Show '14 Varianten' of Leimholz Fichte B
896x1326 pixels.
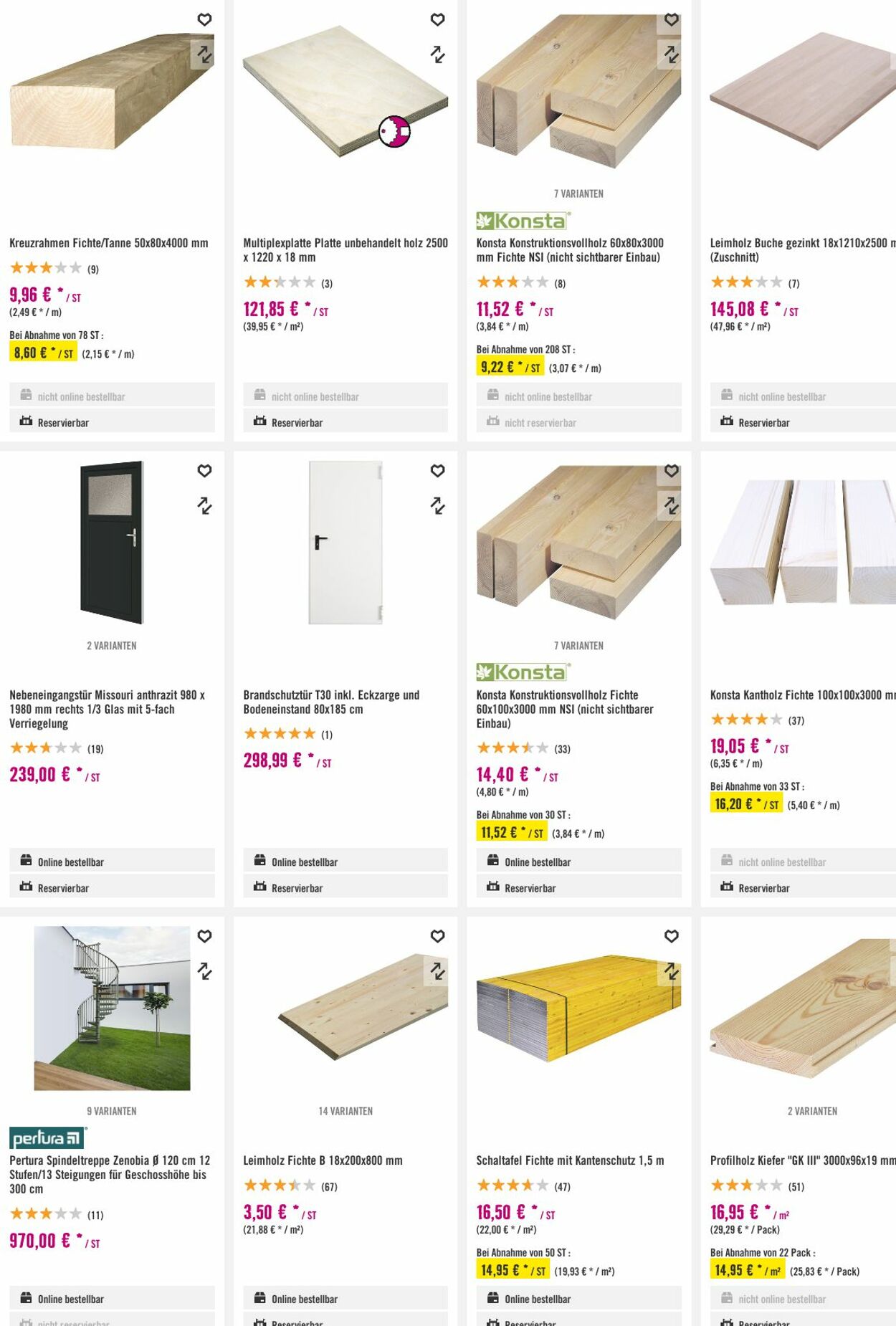pyautogui.click(x=345, y=1112)
